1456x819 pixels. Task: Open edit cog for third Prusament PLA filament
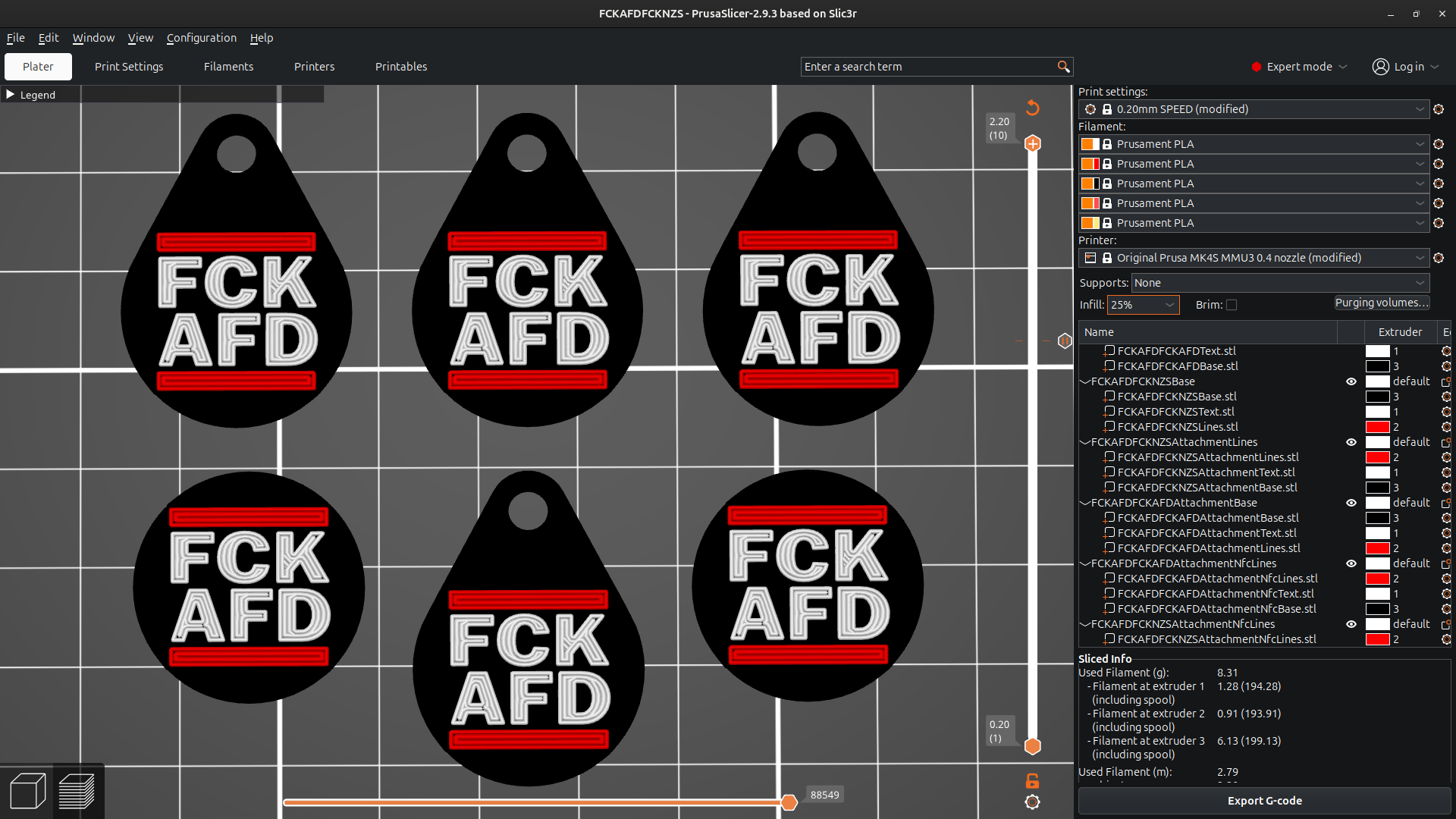click(1439, 184)
